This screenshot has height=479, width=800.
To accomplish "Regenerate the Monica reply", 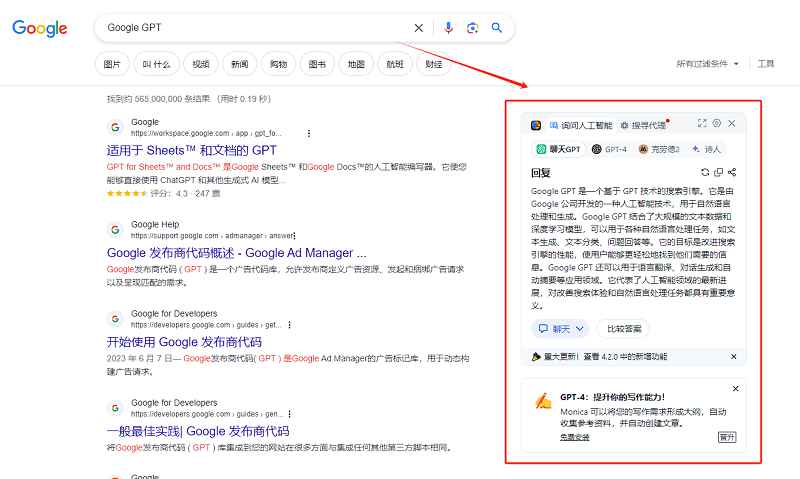I will [705, 172].
